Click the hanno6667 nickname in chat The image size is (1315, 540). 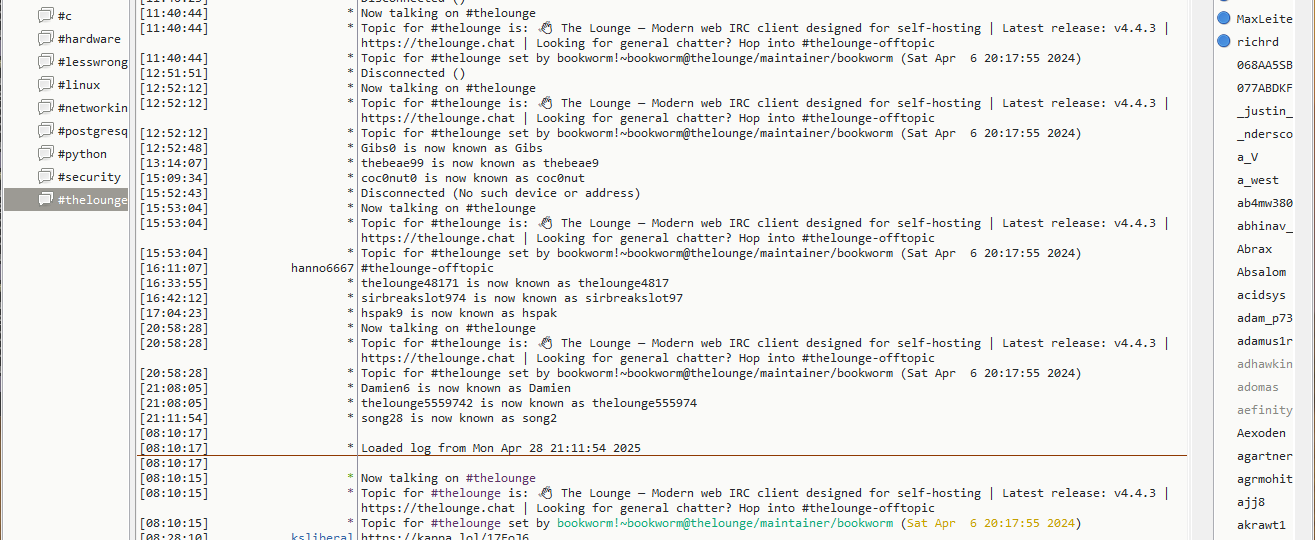(x=322, y=268)
